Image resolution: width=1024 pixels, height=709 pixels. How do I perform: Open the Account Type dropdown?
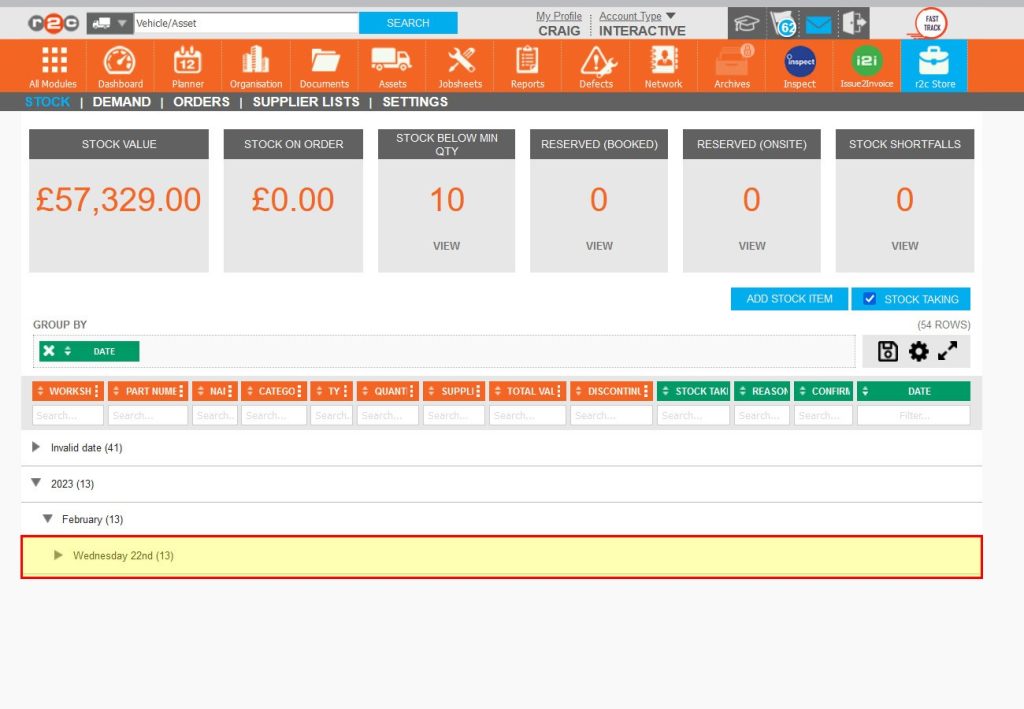coord(632,16)
